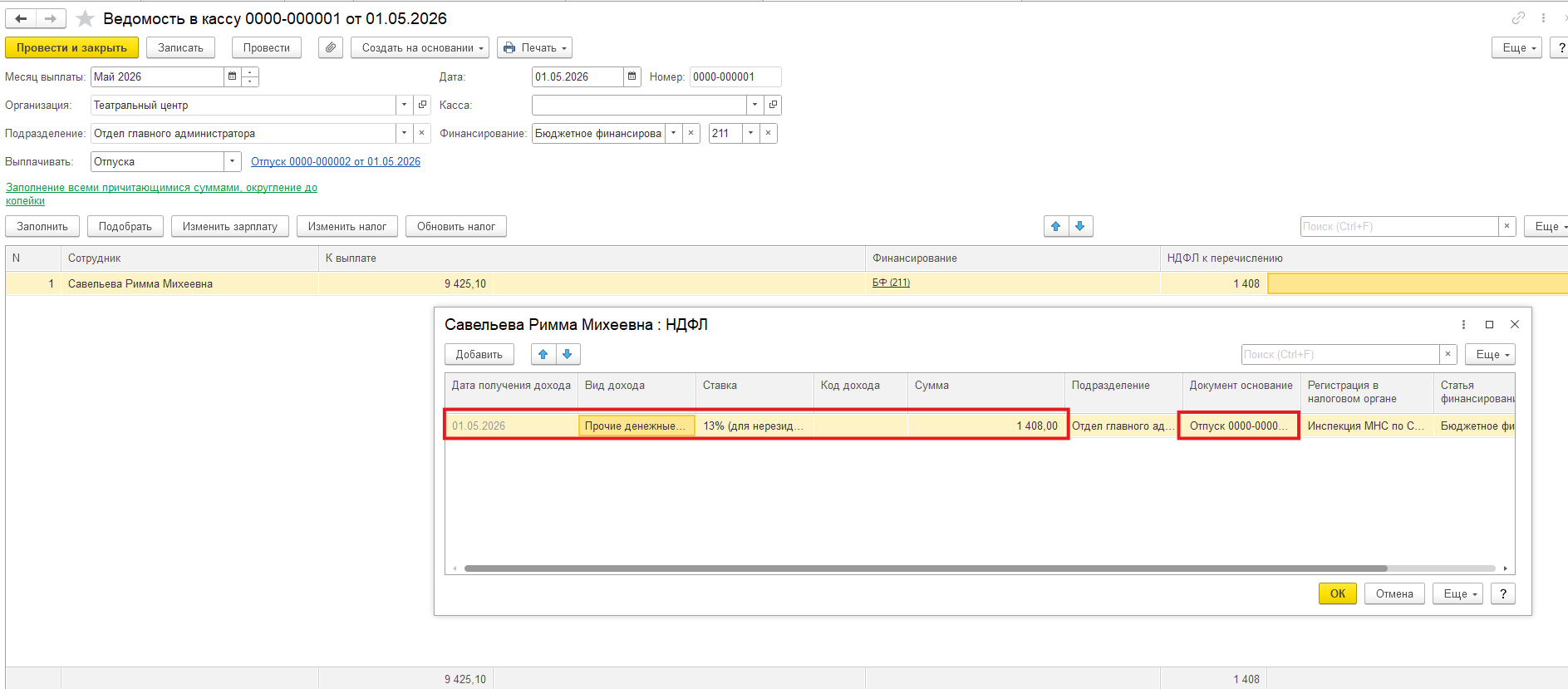Open Создать на основании menu
The height and width of the screenshot is (689, 1568).
click(420, 47)
